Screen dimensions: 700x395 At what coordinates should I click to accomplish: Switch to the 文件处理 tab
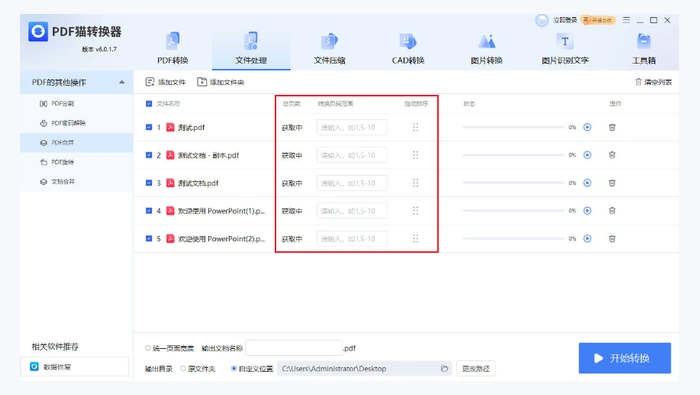coord(251,48)
